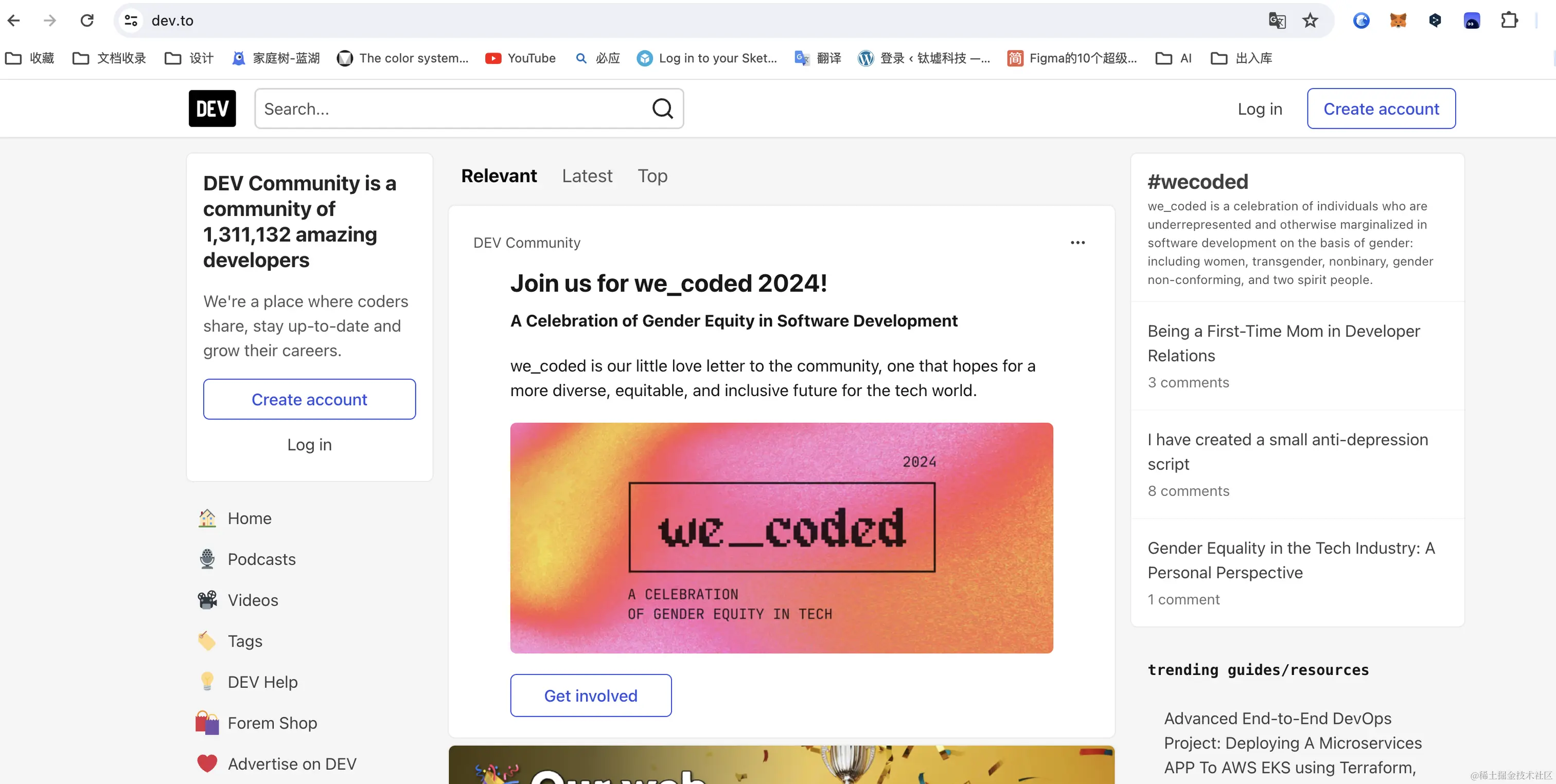
Task: Open the Tags sidebar item
Action: (244, 642)
